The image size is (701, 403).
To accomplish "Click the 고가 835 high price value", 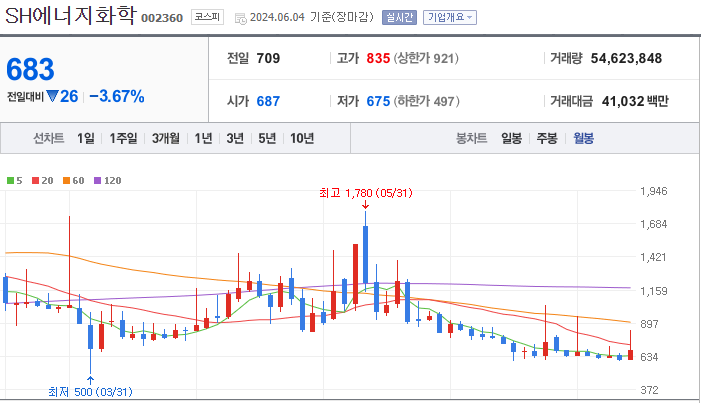I will coord(378,58).
